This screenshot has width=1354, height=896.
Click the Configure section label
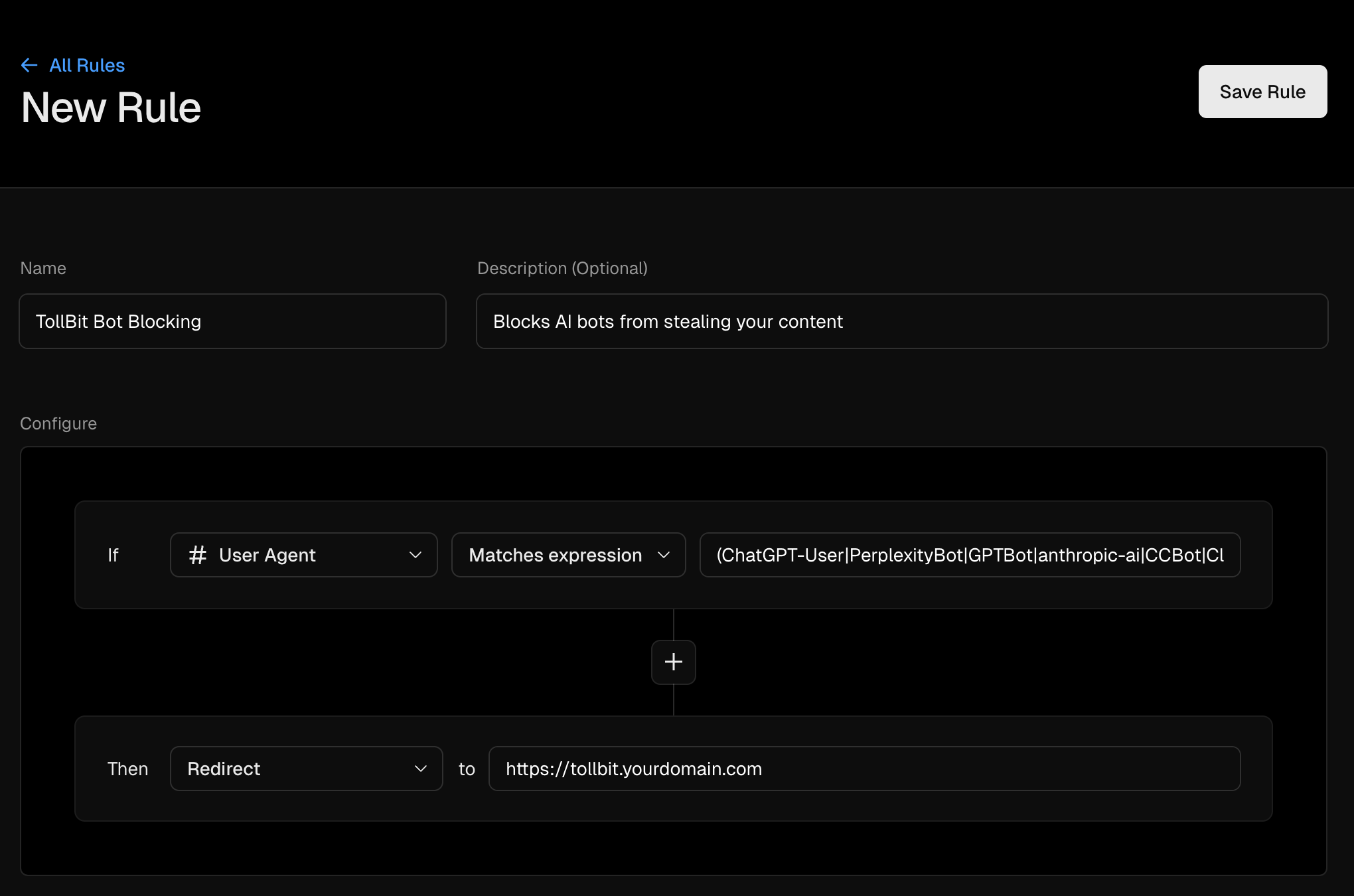click(x=58, y=423)
